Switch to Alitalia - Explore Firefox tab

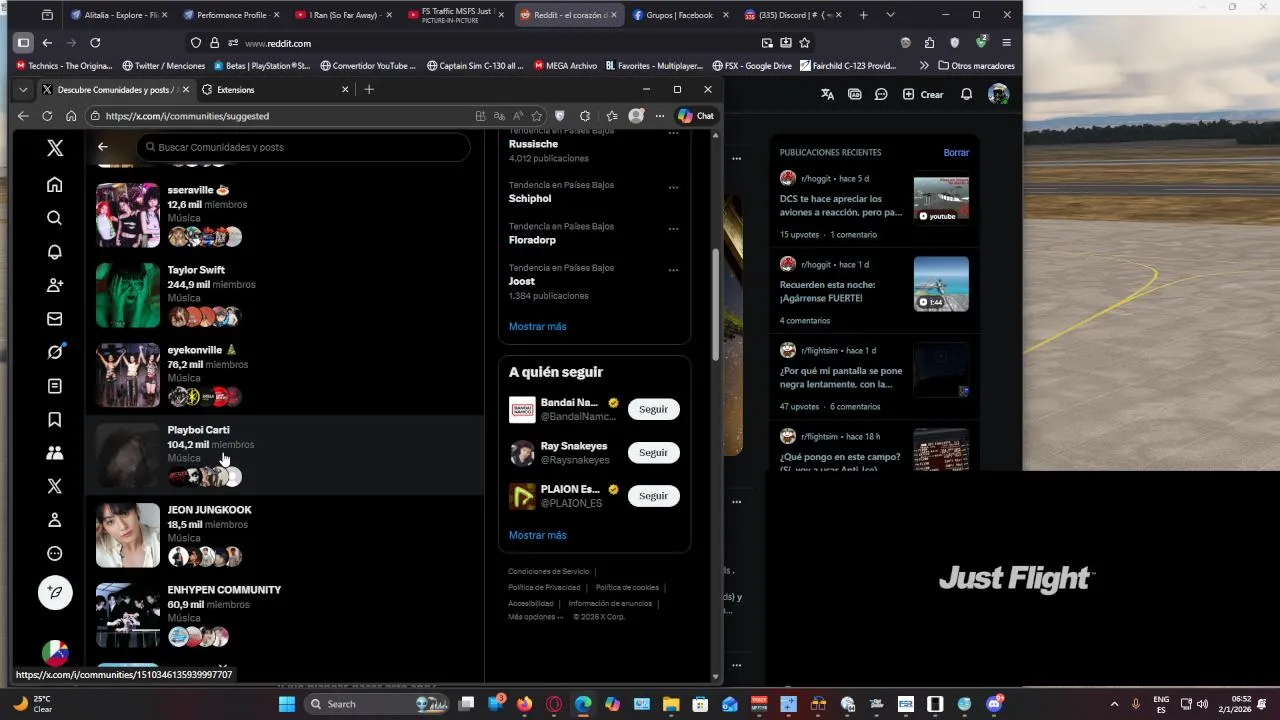pos(119,15)
